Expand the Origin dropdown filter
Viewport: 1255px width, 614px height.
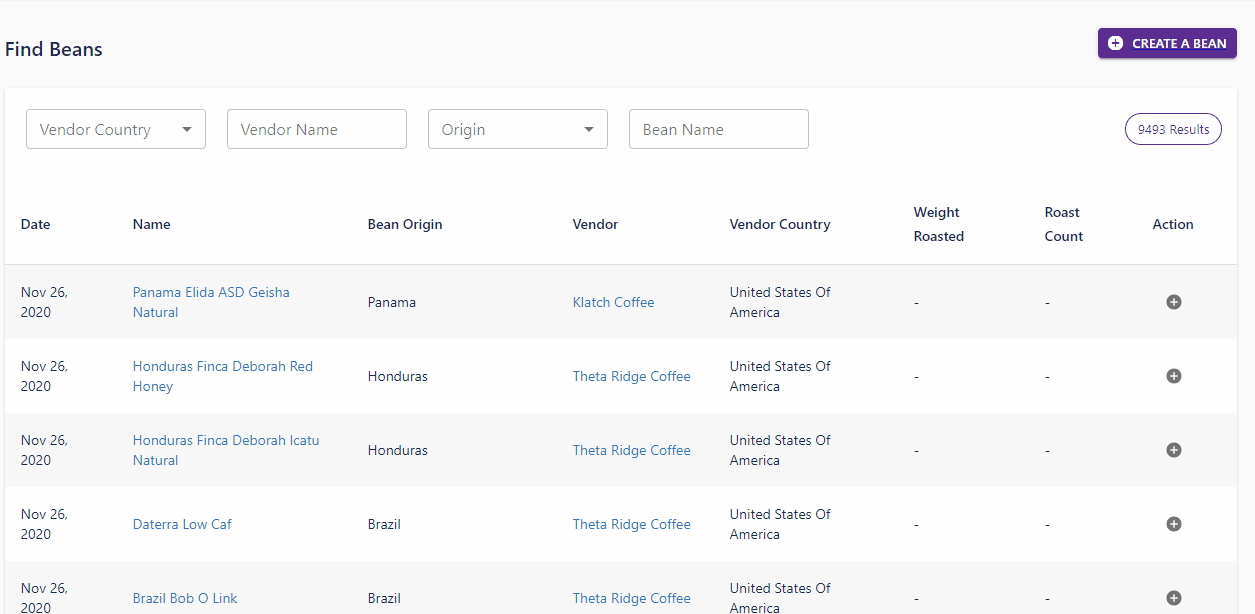point(517,129)
